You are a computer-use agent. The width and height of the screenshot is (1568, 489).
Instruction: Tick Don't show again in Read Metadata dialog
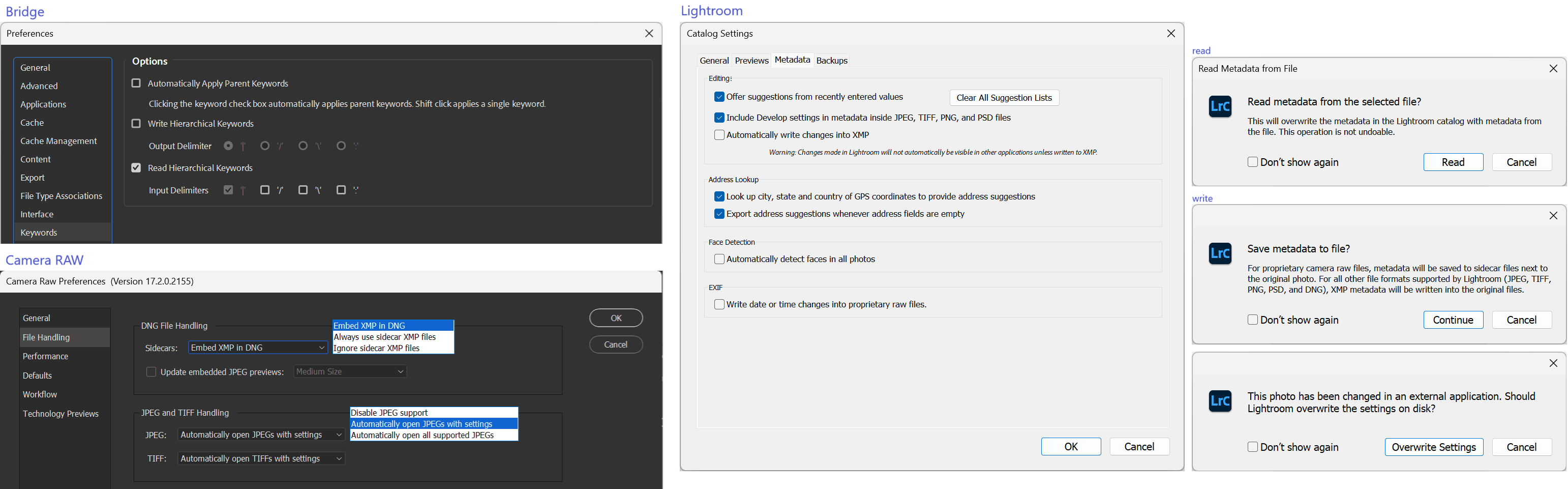click(x=1253, y=162)
